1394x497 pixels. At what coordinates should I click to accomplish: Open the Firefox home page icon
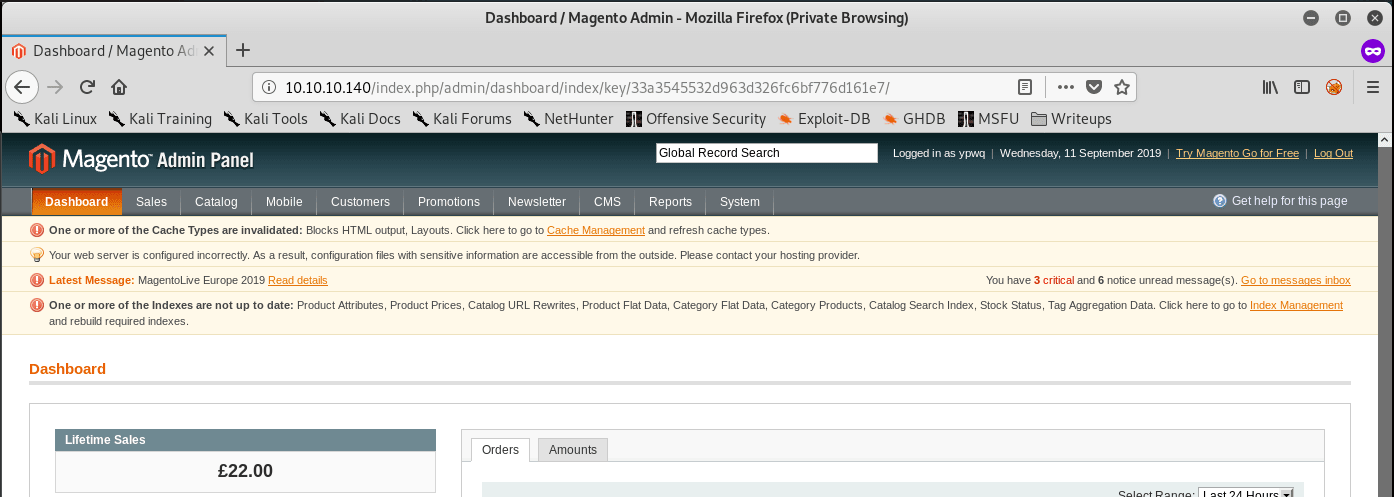[x=119, y=87]
